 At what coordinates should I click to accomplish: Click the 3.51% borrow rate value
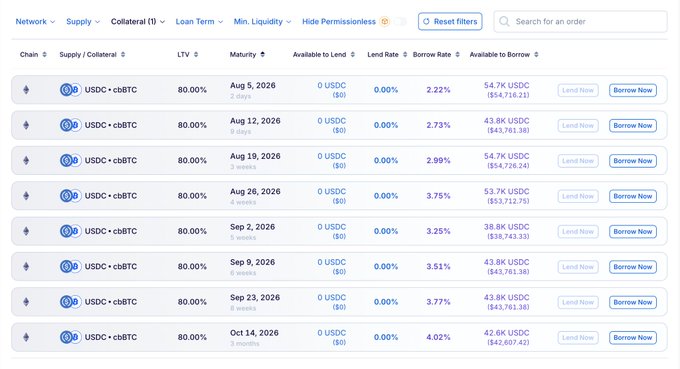pyautogui.click(x=438, y=267)
